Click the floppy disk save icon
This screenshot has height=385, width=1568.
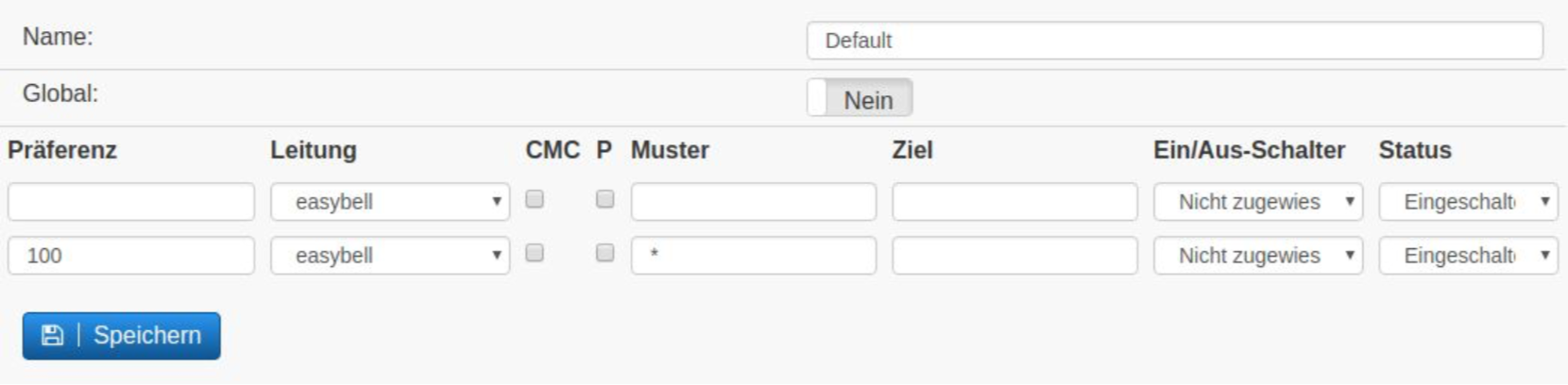coord(52,335)
